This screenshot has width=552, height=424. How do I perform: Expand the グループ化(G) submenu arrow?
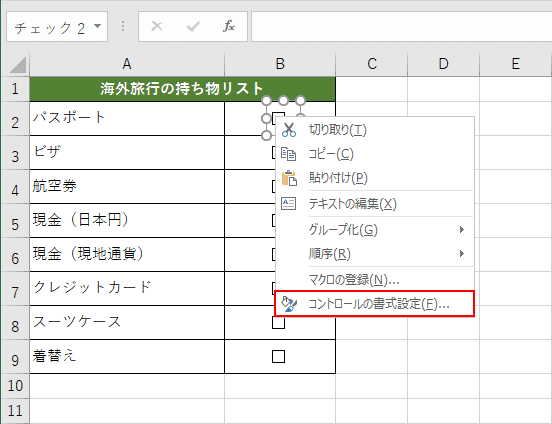pos(462,230)
